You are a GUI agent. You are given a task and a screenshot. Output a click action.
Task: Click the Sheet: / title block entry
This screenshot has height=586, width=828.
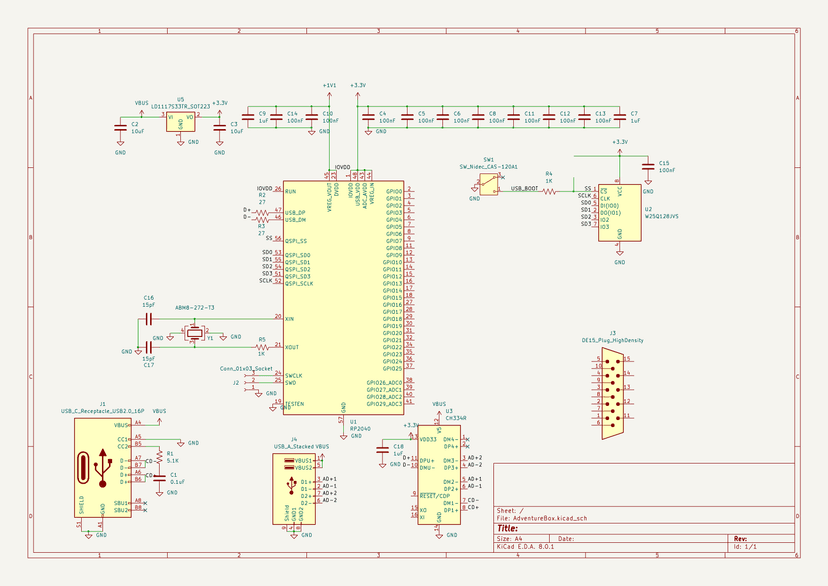[x=510, y=511]
